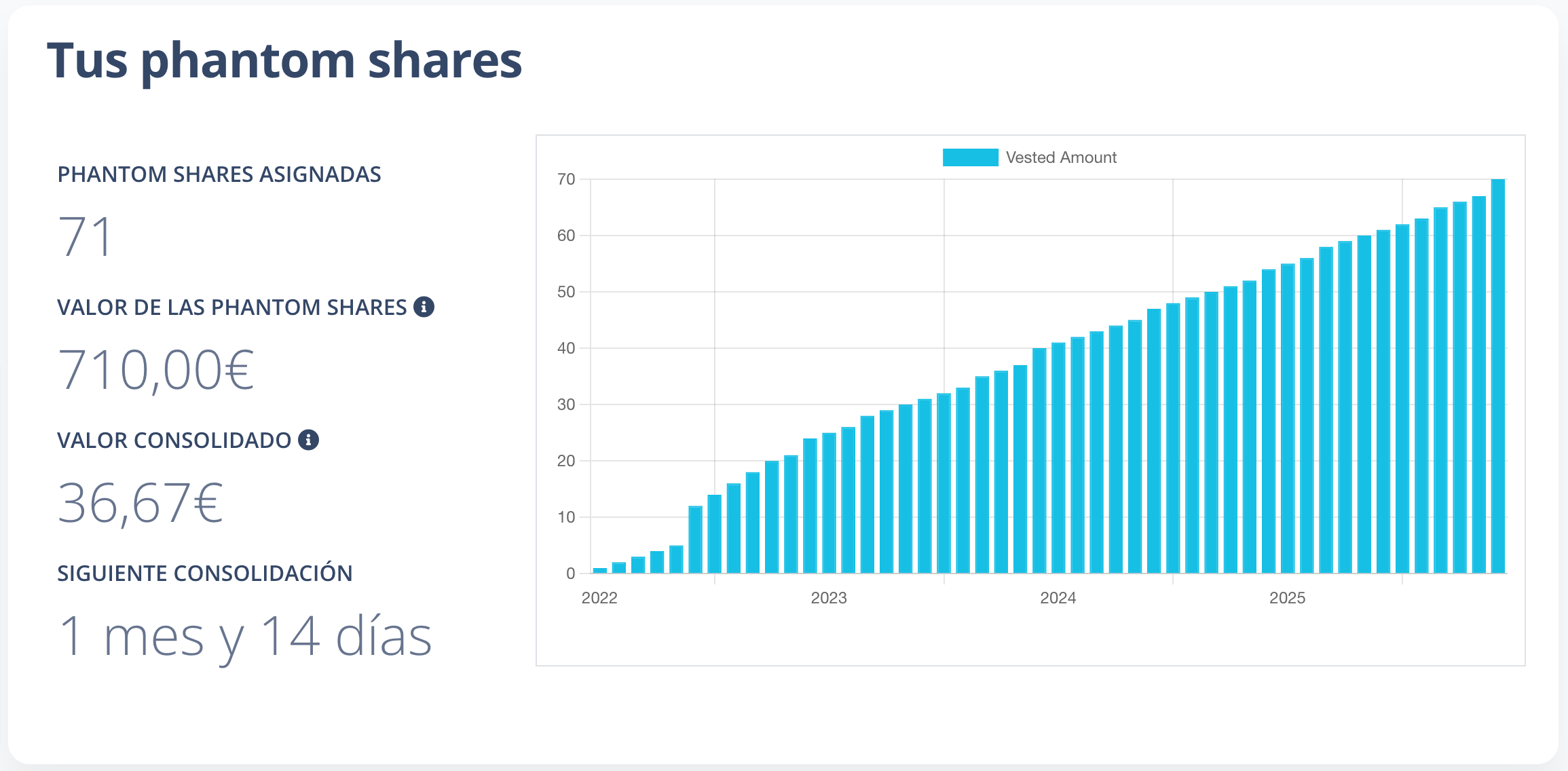The image size is (1568, 771).
Task: Click the 70 label on the y-axis
Action: [566, 179]
